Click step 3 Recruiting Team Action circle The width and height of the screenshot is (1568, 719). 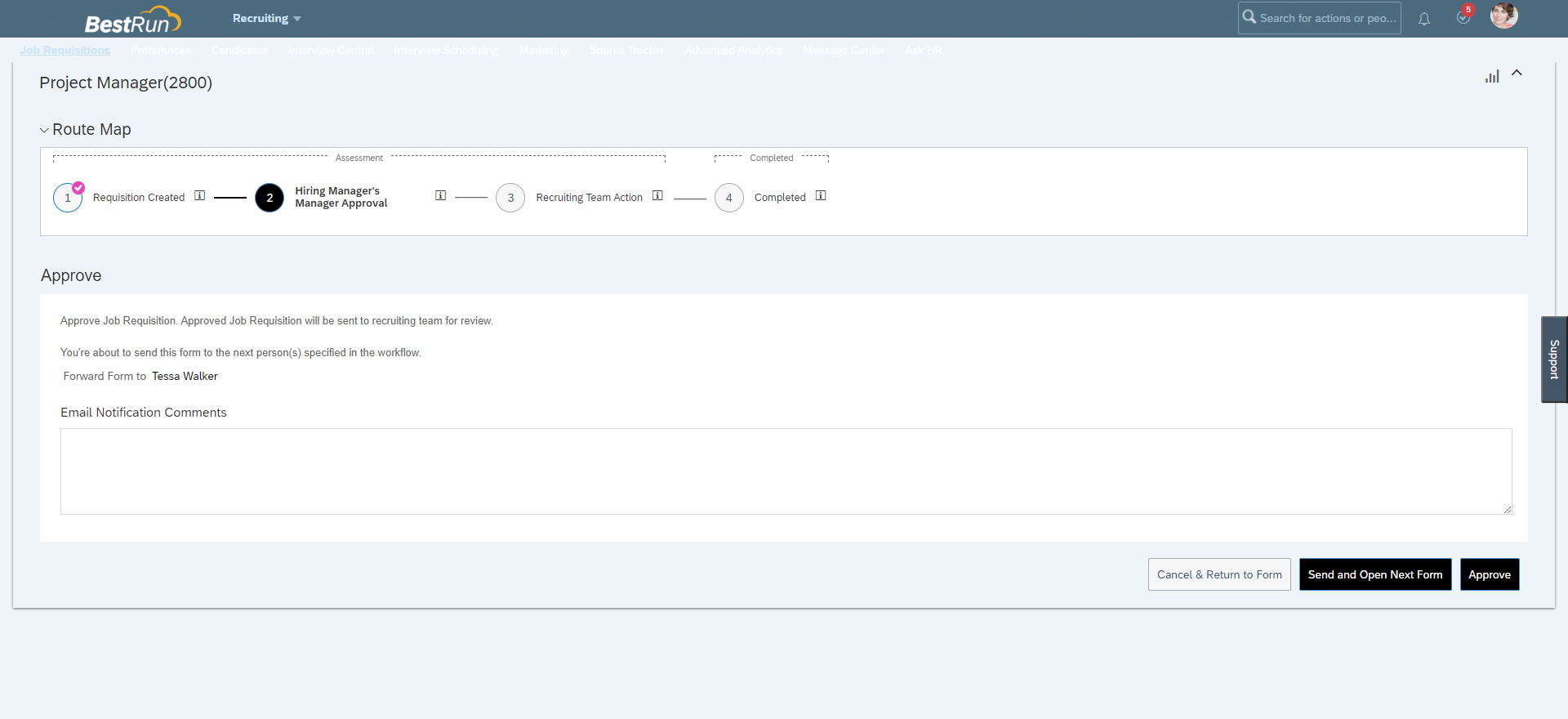pos(510,198)
